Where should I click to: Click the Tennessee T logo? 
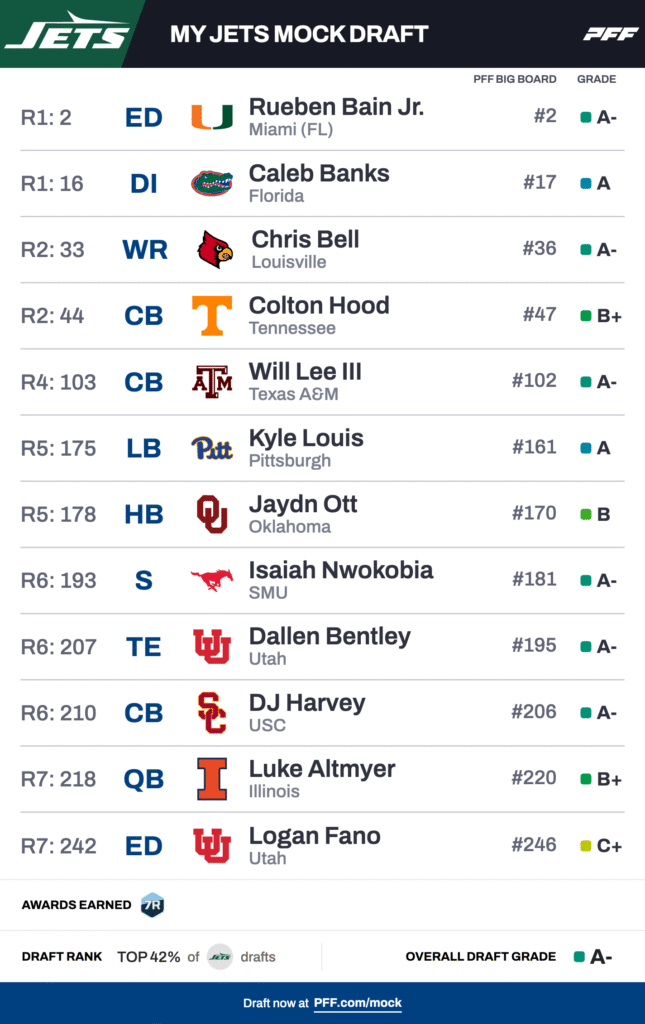[x=212, y=315]
